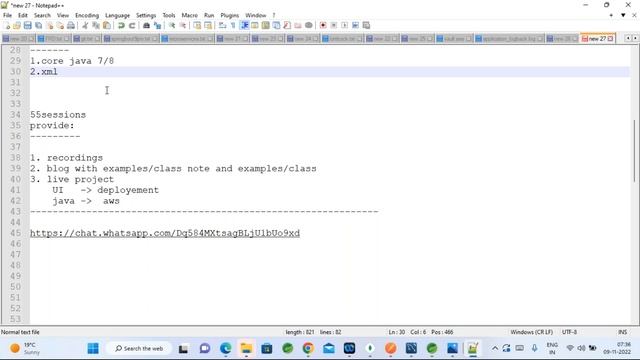Expand the system tray hidden icons chevron
The width and height of the screenshot is (640, 360).
pyautogui.click(x=495, y=348)
